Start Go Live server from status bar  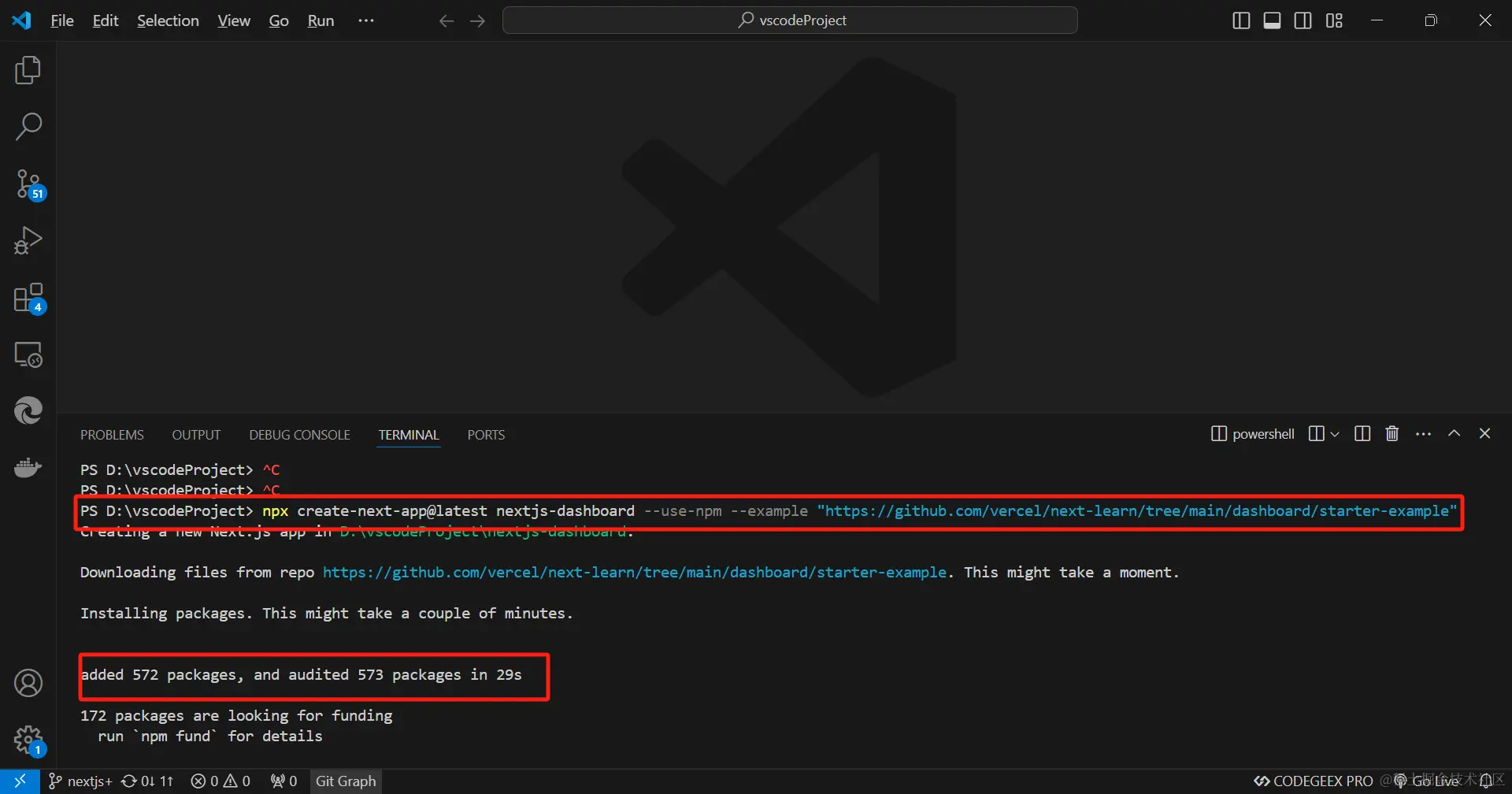[1427, 781]
